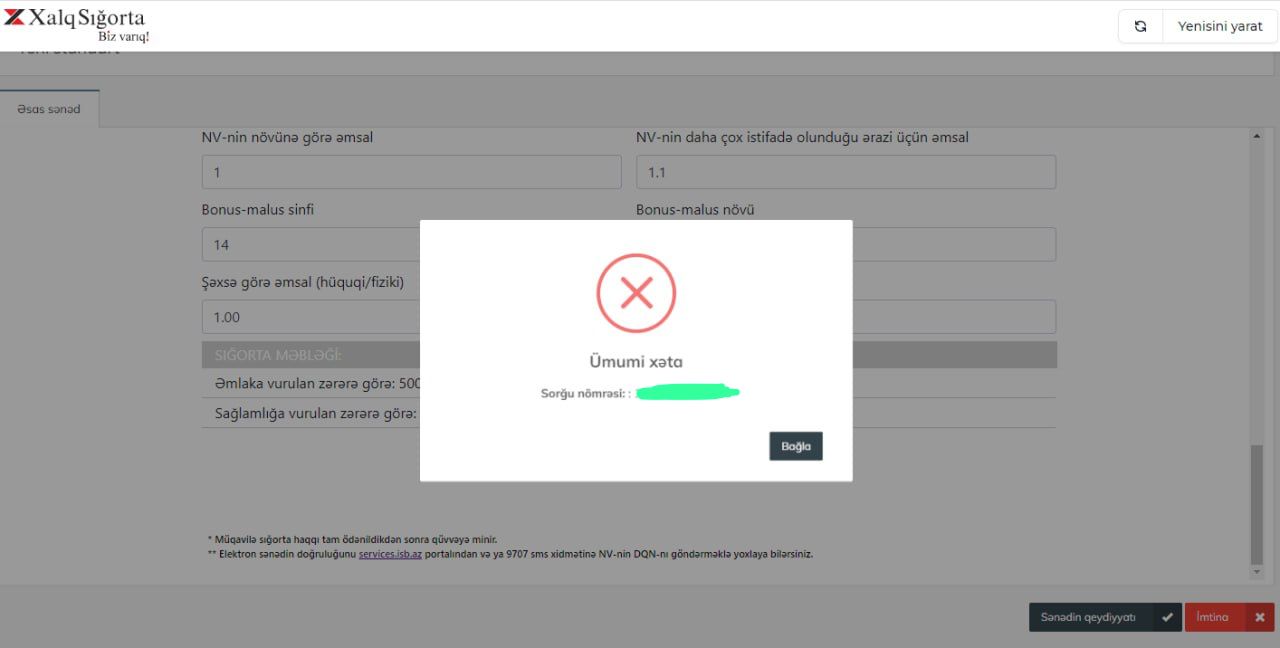Switch to the Əsas sənəd tab
This screenshot has height=648, width=1280.
pyautogui.click(x=49, y=109)
